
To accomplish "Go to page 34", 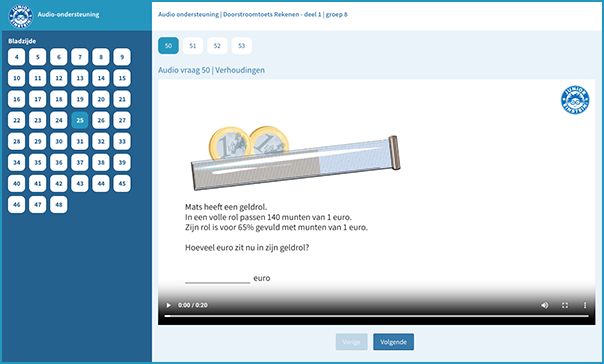I will [17, 163].
